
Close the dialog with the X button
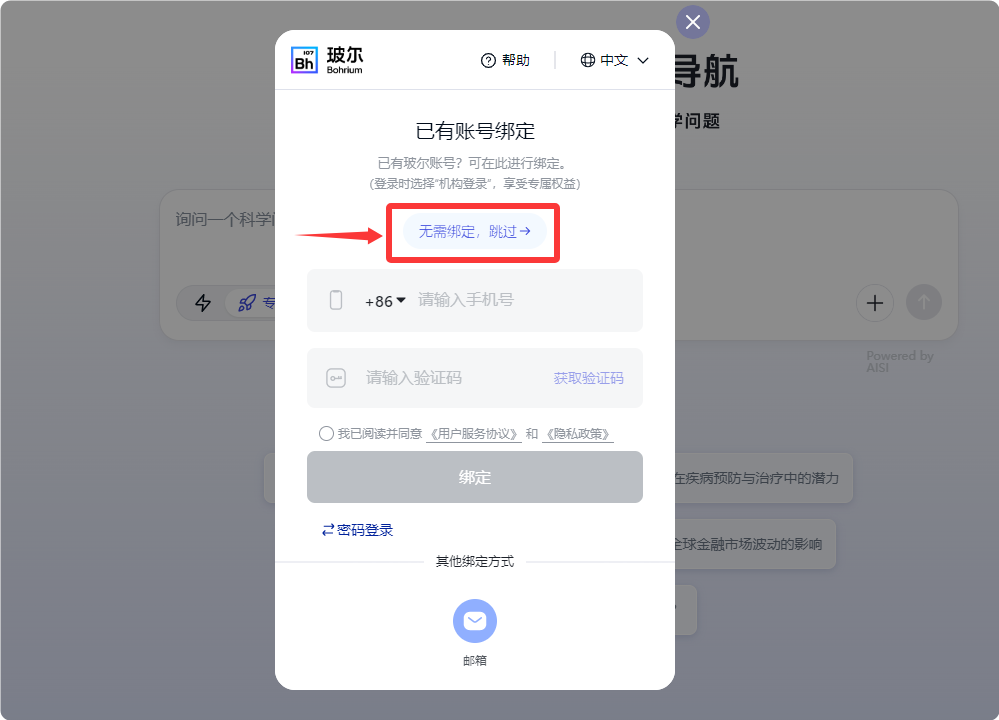pyautogui.click(x=693, y=22)
